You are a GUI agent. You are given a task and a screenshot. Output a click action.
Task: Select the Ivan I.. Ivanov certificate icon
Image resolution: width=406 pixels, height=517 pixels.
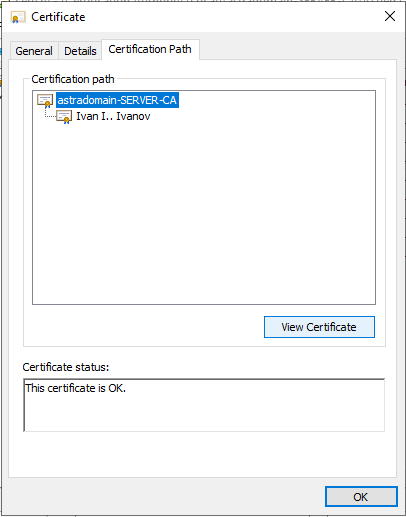[64, 117]
